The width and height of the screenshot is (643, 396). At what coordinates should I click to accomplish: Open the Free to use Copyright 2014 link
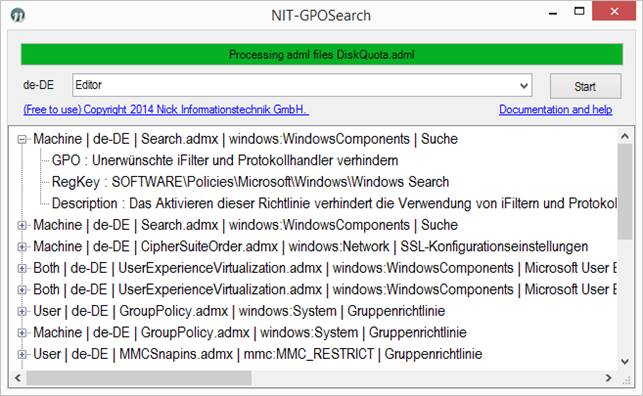pyautogui.click(x=166, y=109)
